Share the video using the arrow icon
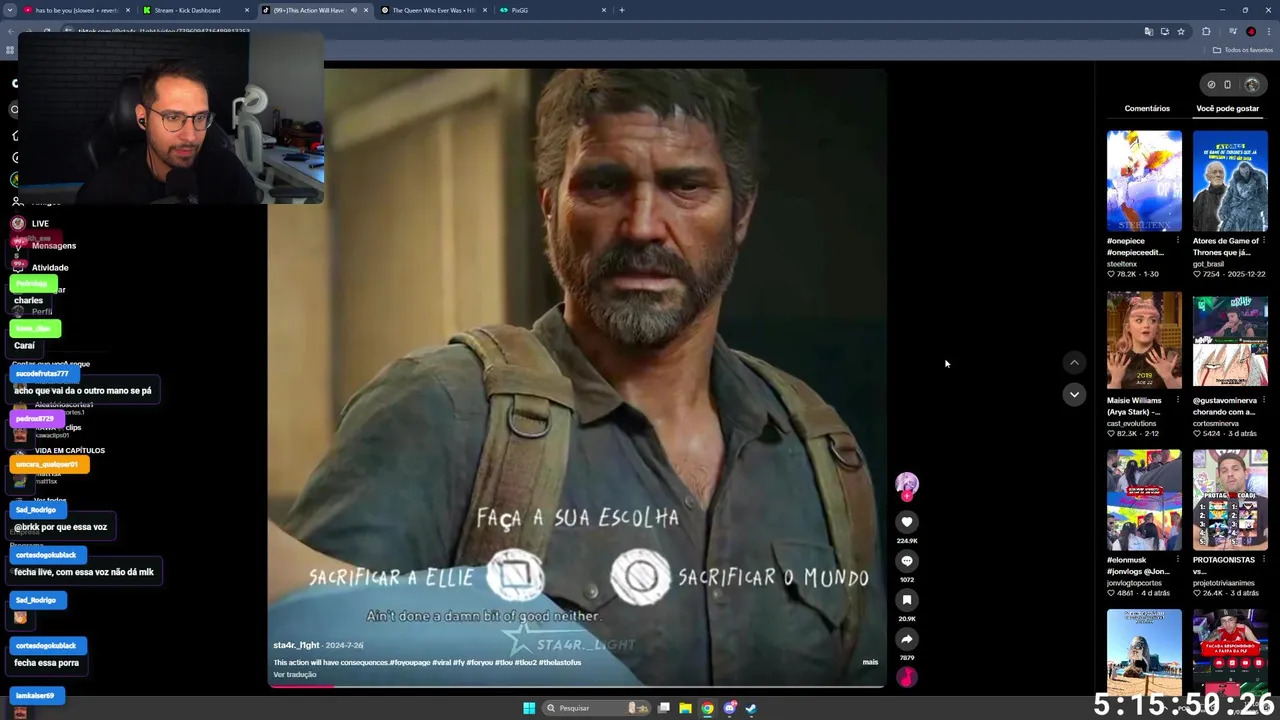Screen dimensions: 1280x720 coord(907,639)
